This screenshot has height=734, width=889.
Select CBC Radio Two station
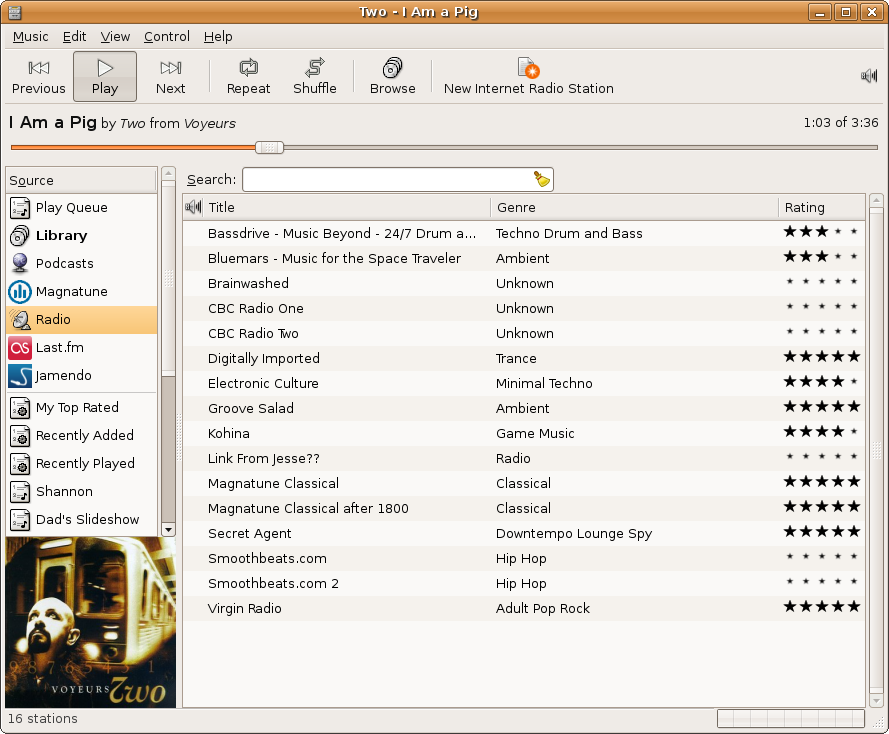(x=523, y=333)
